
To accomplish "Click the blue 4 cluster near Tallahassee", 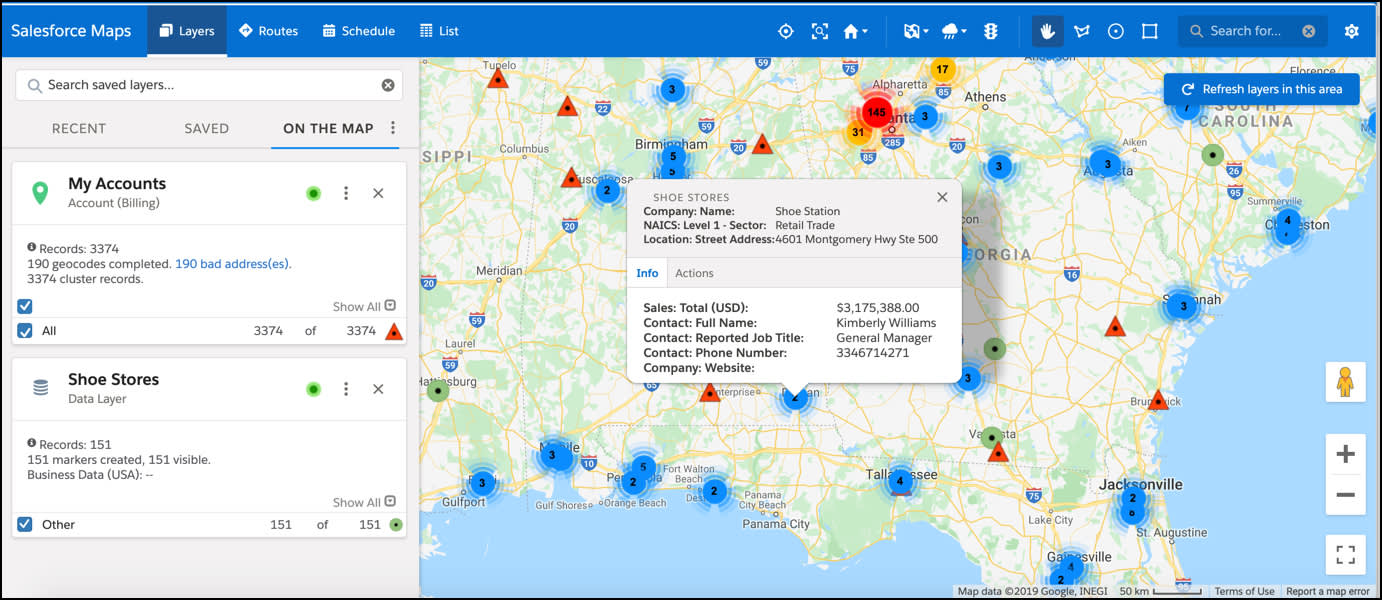I will [x=900, y=481].
